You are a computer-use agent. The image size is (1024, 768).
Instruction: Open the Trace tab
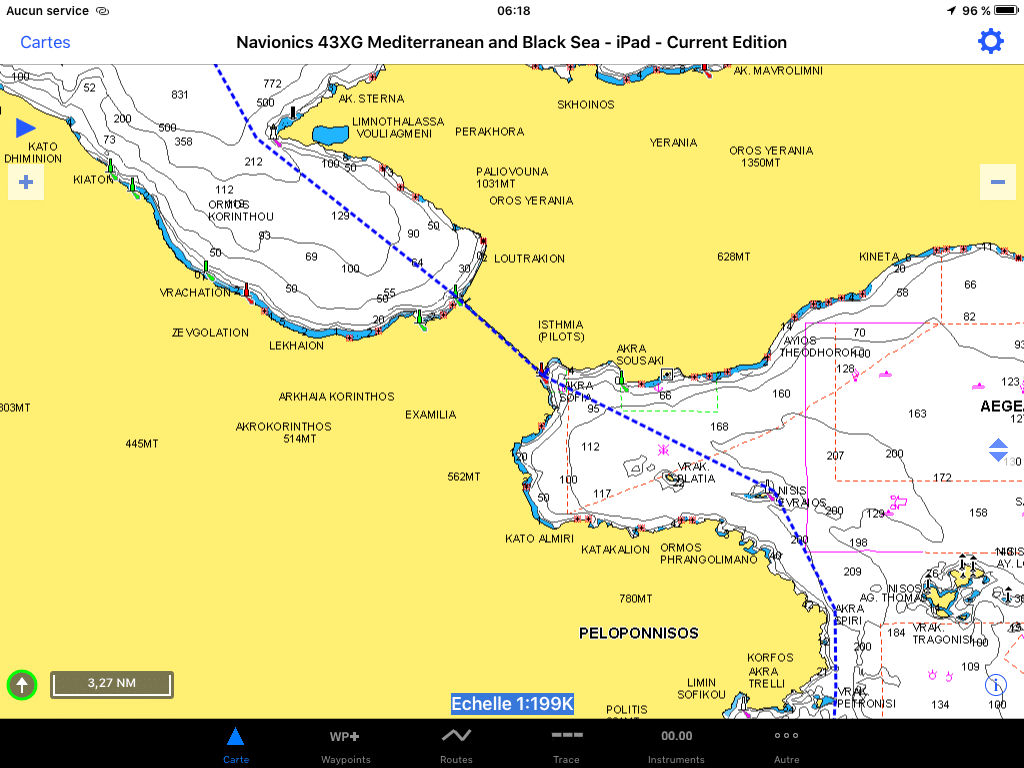coord(566,744)
